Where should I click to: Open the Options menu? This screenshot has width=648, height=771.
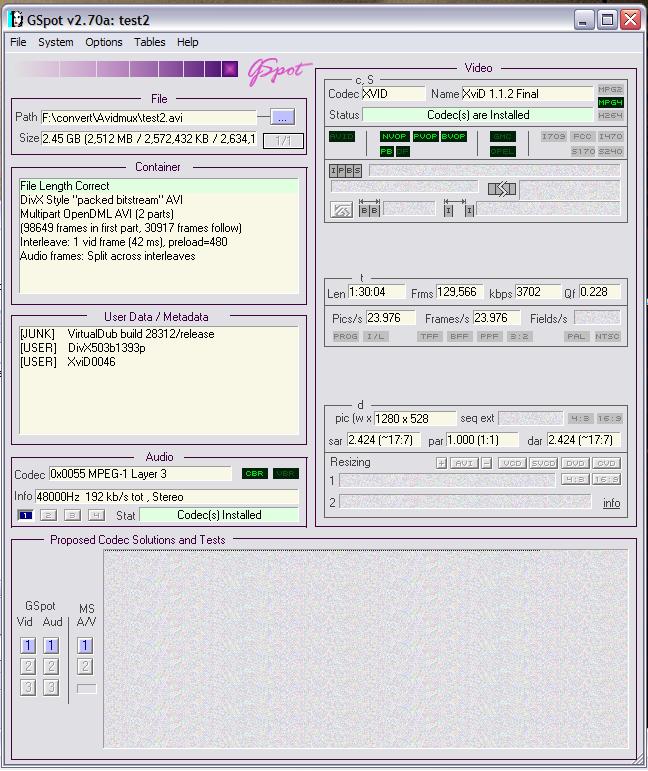[x=104, y=42]
